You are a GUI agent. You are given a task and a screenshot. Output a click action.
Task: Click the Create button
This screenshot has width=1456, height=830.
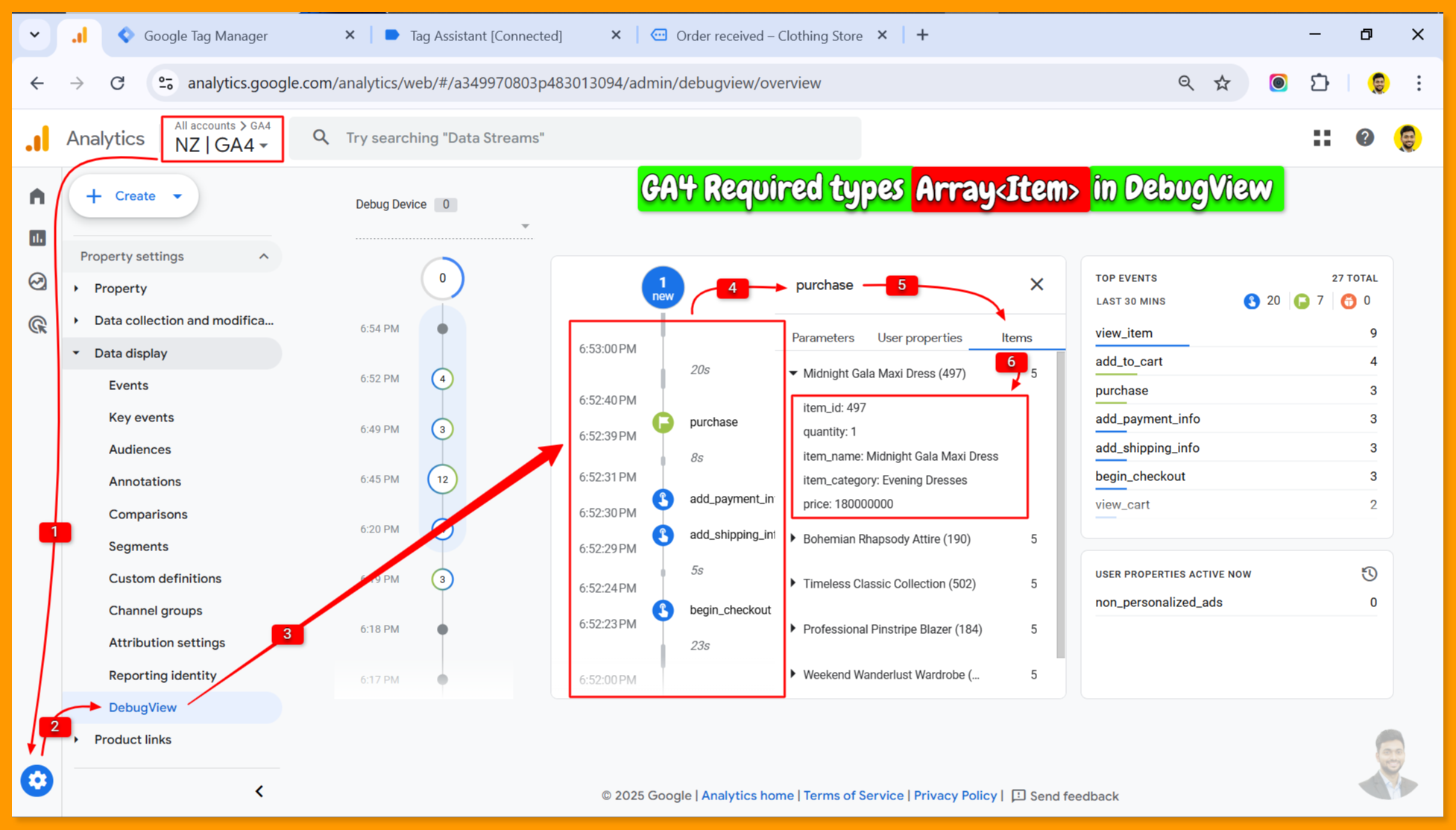(133, 196)
